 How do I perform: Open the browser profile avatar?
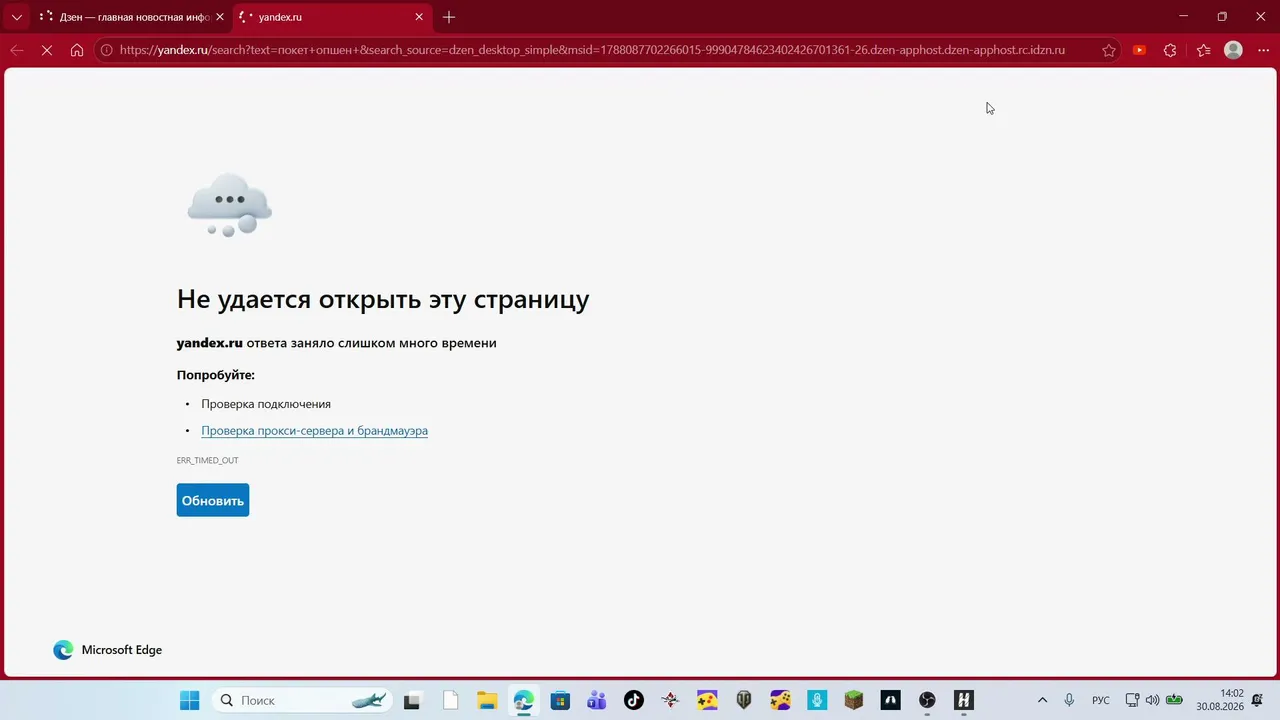1234,50
